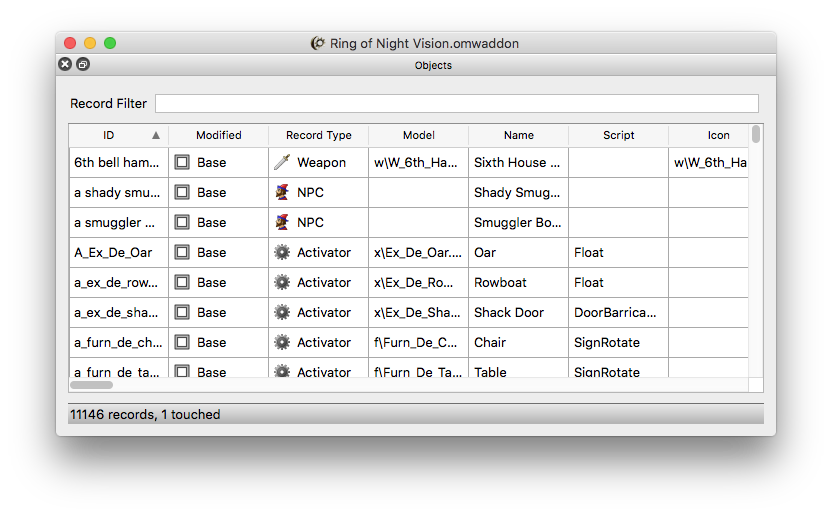Image resolution: width=832 pixels, height=516 pixels.
Task: Click Base modified icon in 6th bell hammer row
Action: (x=182, y=162)
